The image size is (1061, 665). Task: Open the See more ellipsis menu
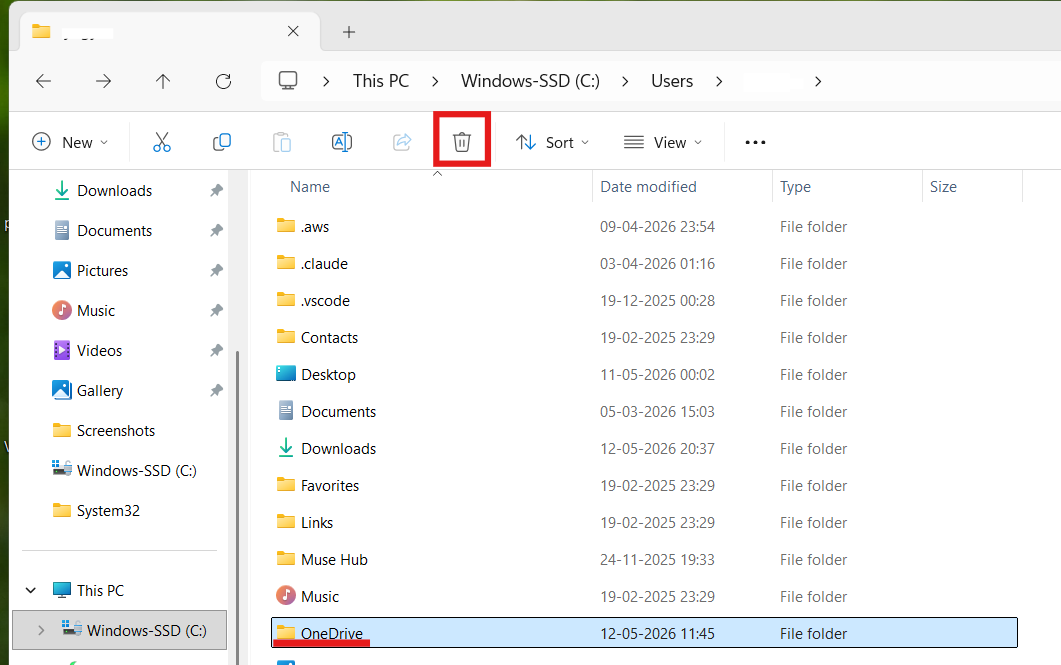click(755, 142)
